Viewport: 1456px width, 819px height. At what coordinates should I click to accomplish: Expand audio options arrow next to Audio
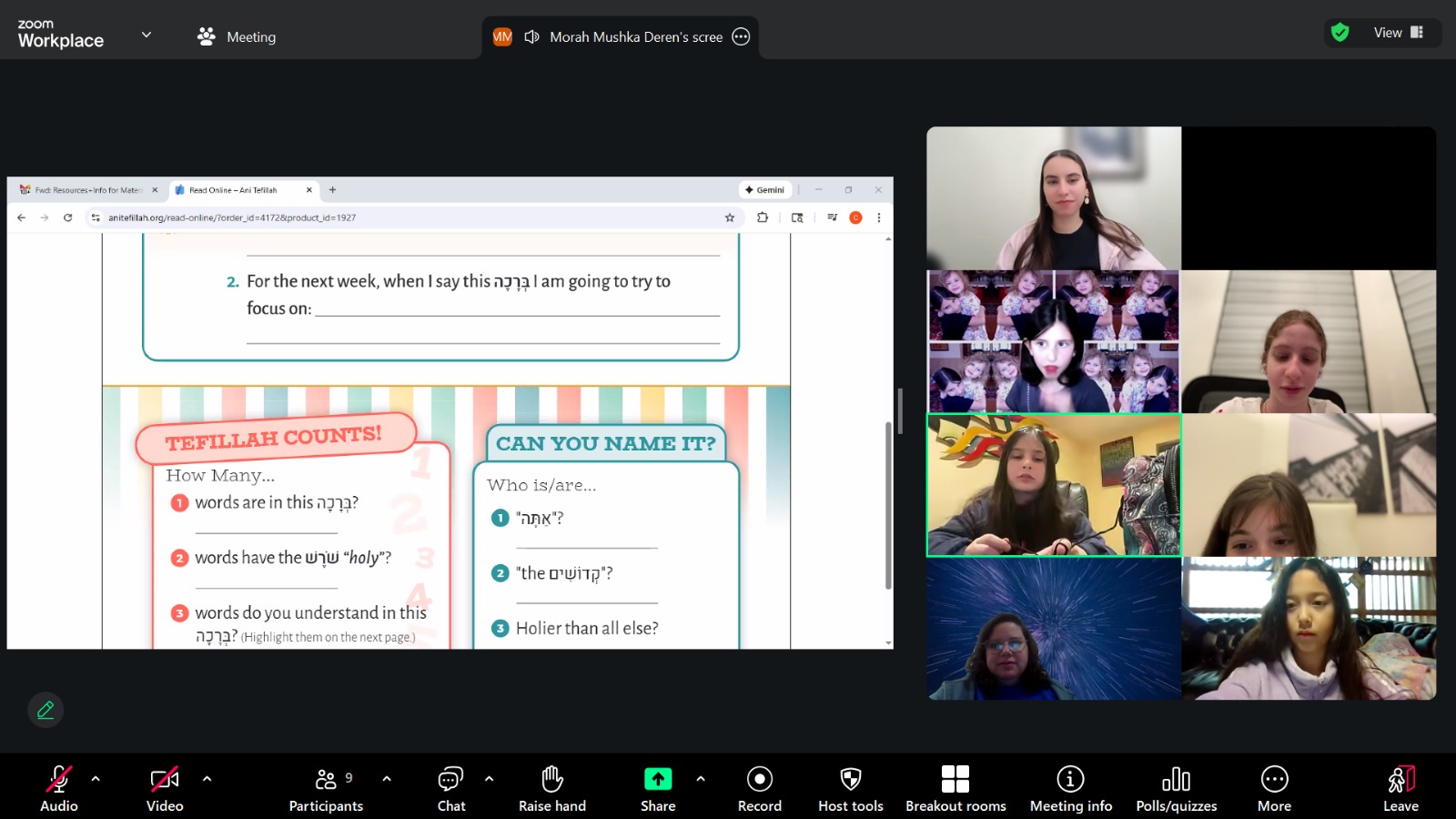96,779
